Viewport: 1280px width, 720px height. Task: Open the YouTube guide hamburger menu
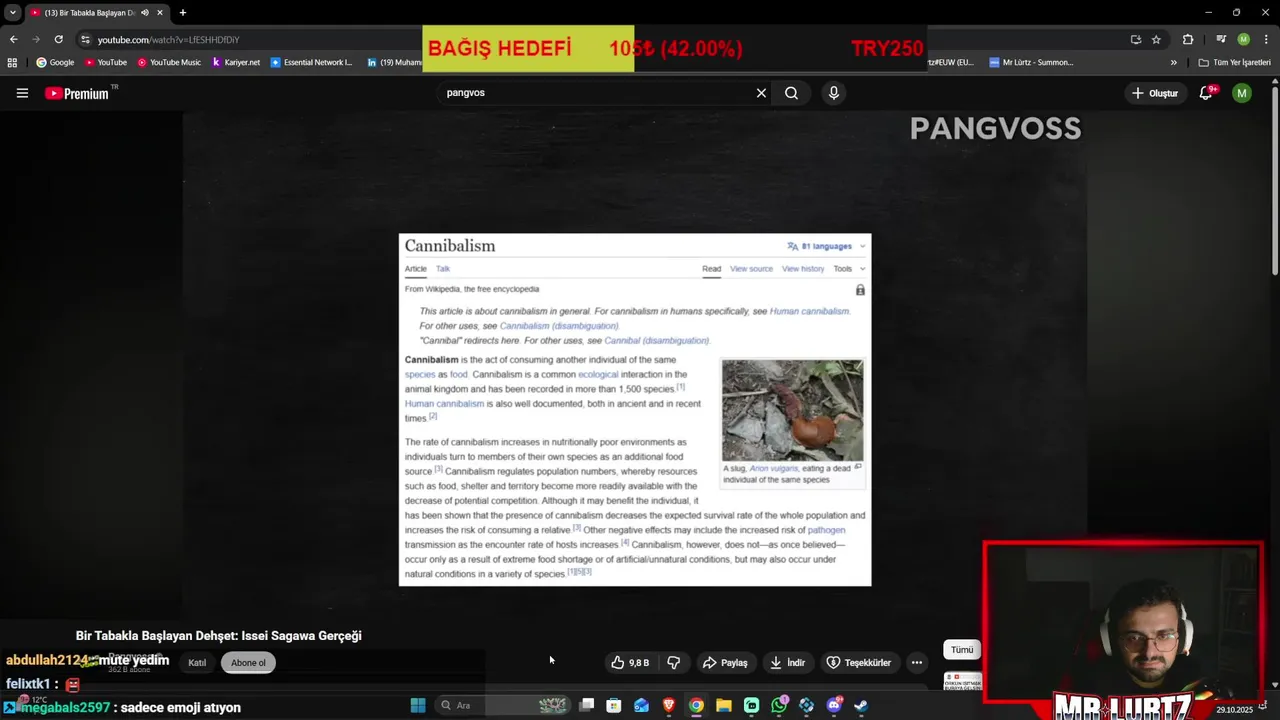click(22, 93)
